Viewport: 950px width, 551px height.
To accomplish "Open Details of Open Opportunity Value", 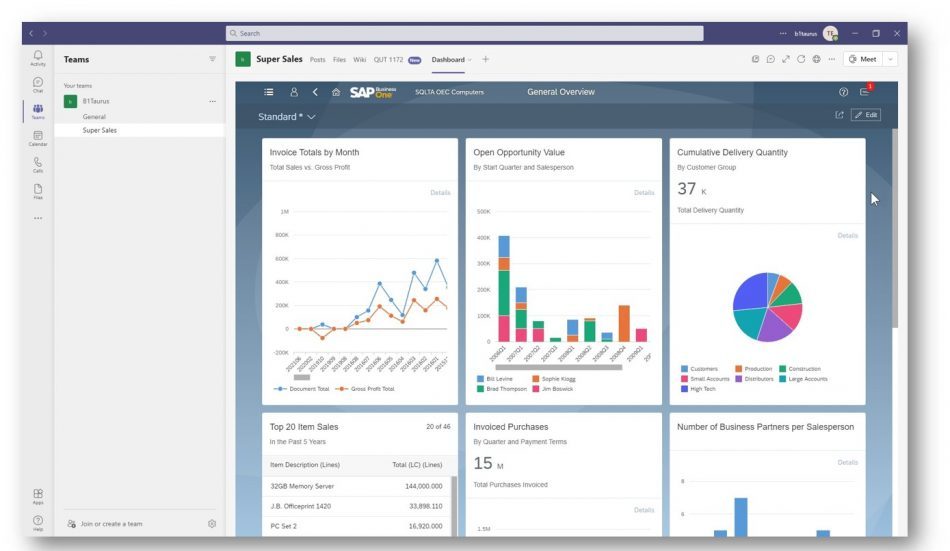I will point(644,193).
